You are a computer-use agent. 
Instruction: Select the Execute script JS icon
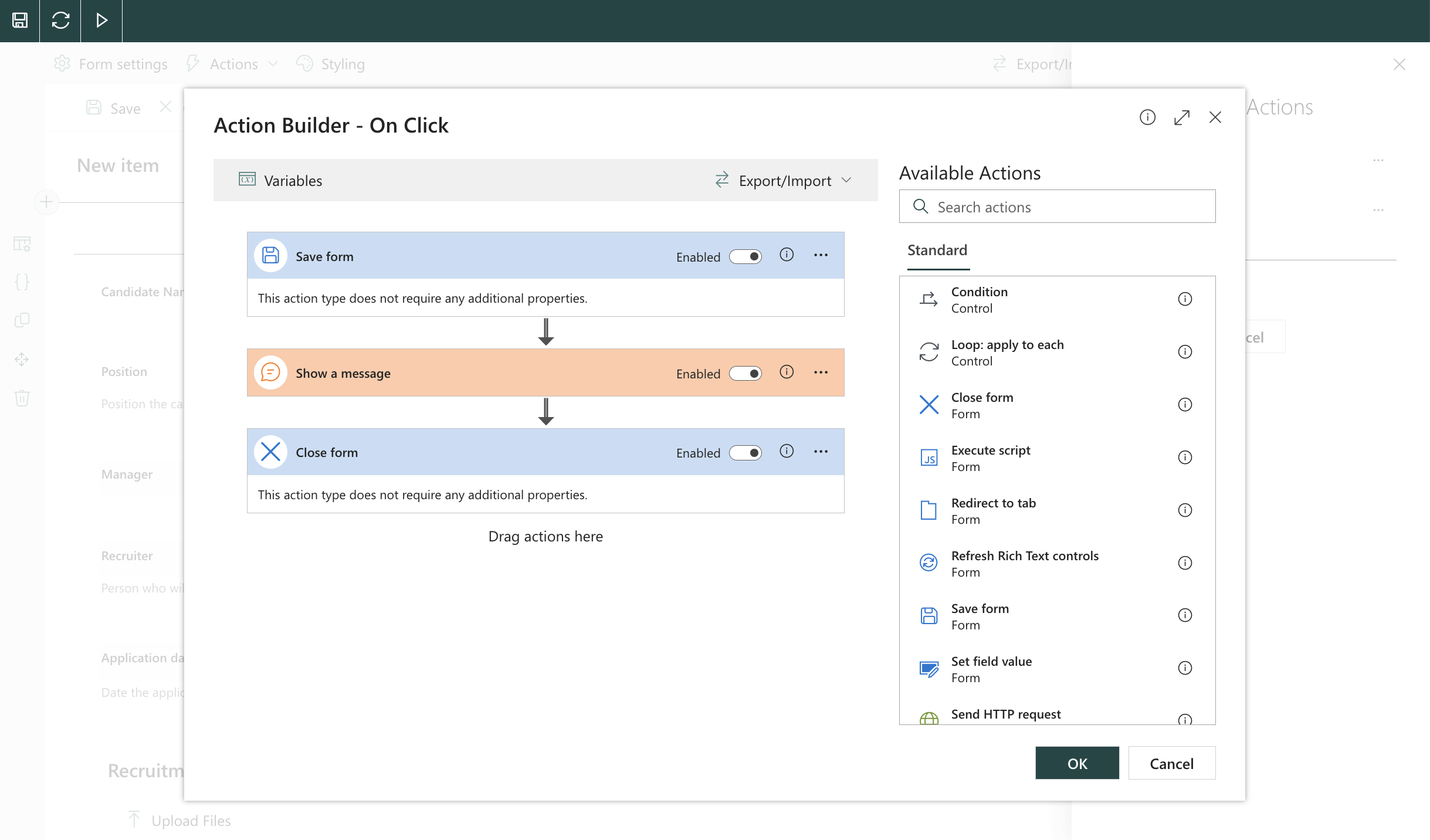(929, 458)
